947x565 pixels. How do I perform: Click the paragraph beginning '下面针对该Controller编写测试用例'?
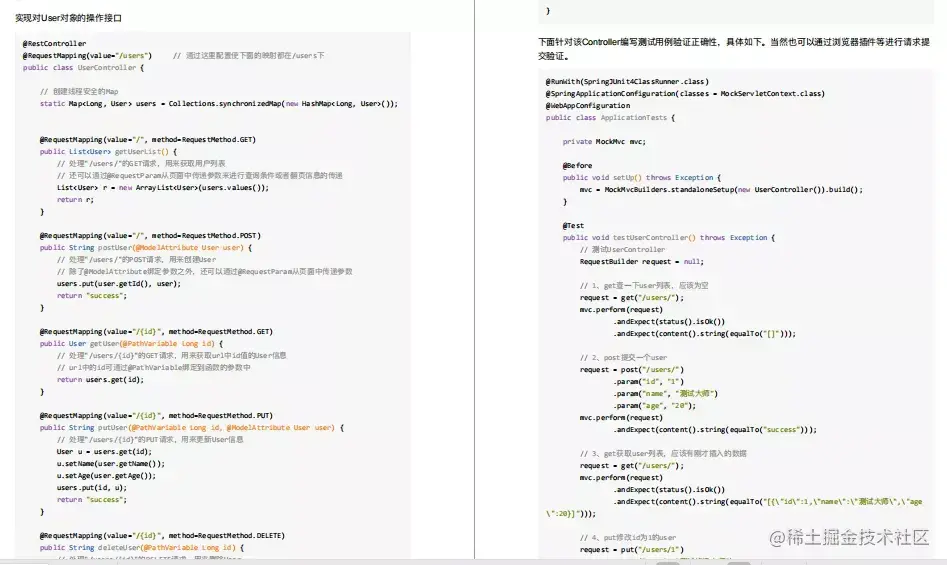pyautogui.click(x=734, y=49)
